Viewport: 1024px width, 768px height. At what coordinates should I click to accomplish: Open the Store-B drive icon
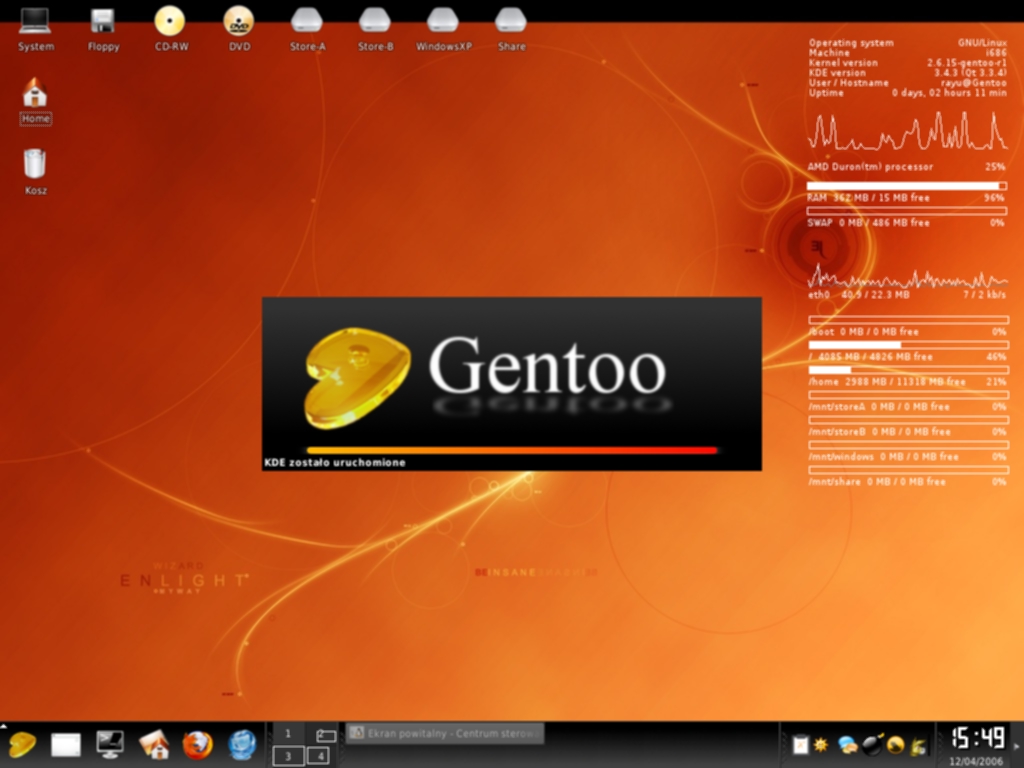tap(376, 29)
